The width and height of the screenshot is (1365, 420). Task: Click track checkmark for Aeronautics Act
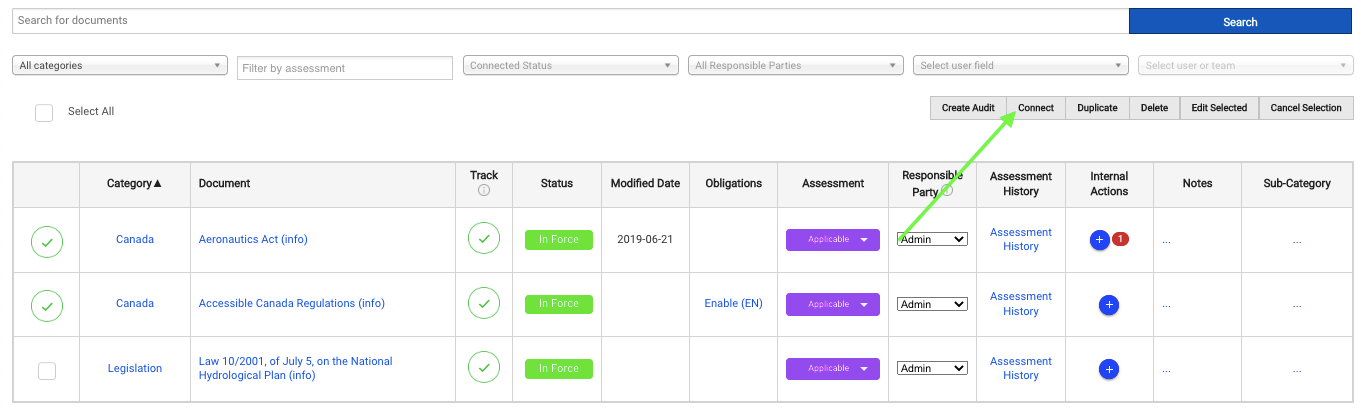484,240
